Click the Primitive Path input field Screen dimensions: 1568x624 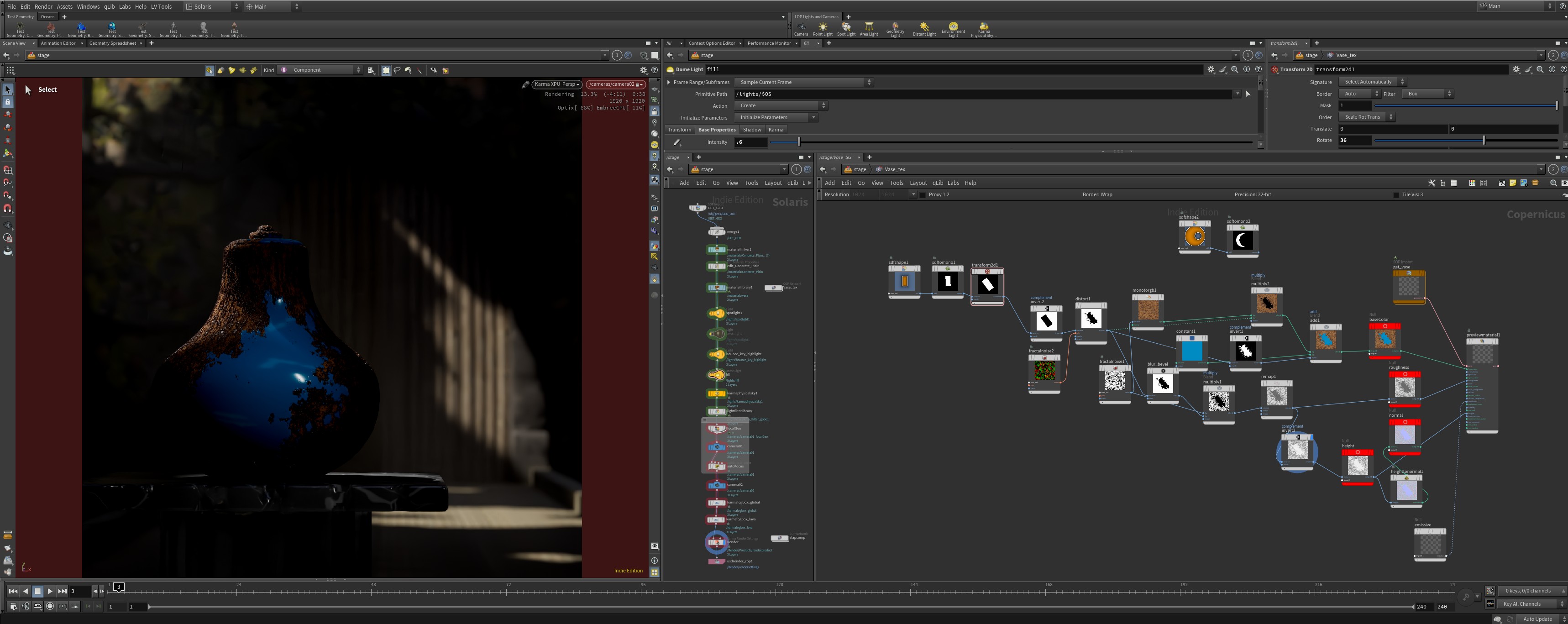(984, 94)
